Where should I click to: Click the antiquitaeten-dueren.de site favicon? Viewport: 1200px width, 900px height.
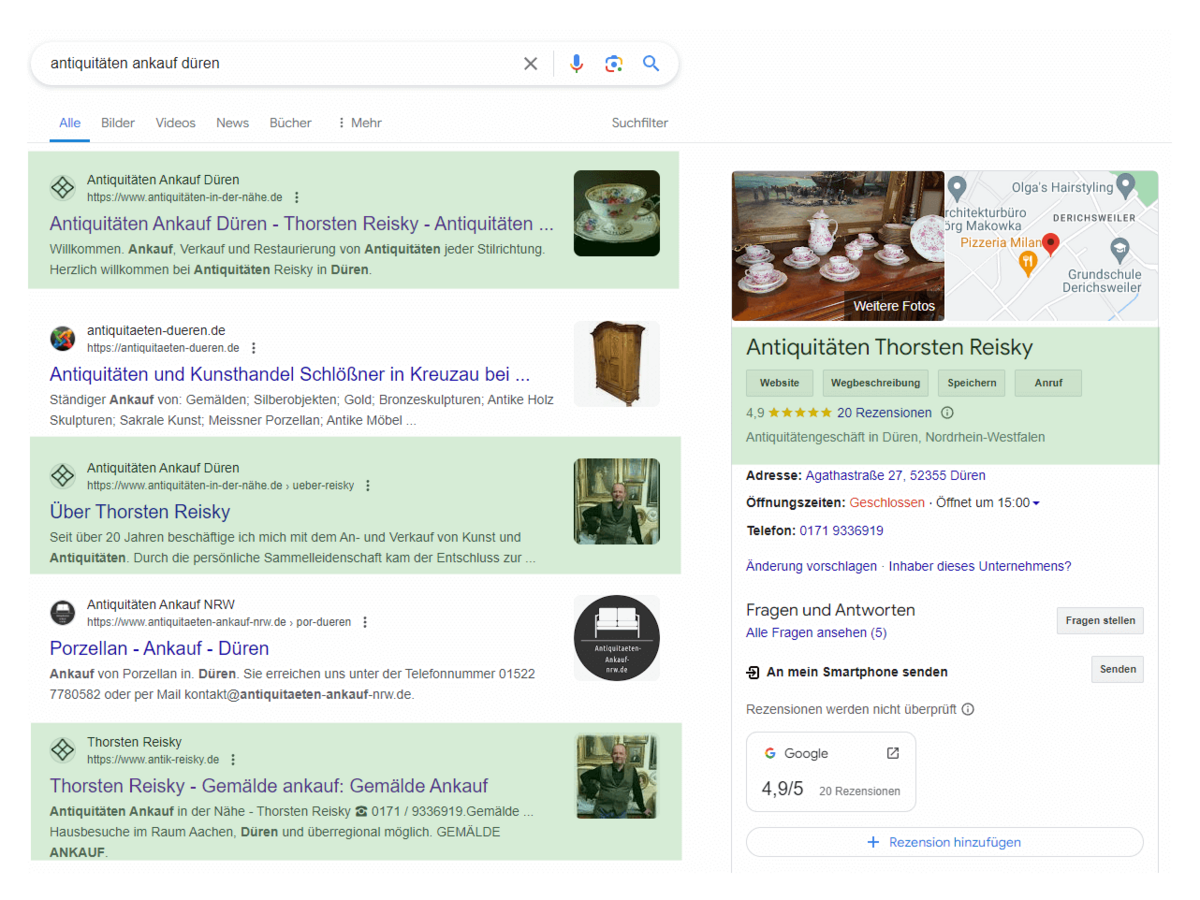pyautogui.click(x=63, y=338)
